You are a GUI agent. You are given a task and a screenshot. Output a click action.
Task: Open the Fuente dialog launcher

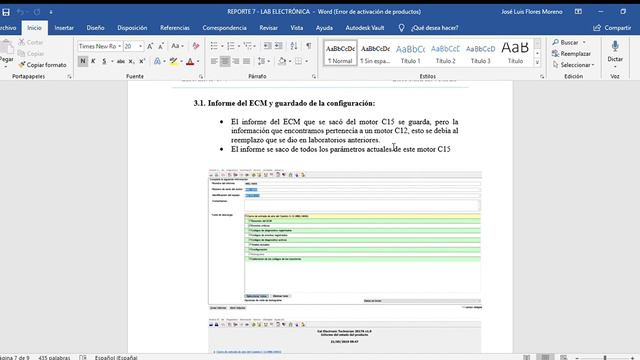tap(200, 76)
